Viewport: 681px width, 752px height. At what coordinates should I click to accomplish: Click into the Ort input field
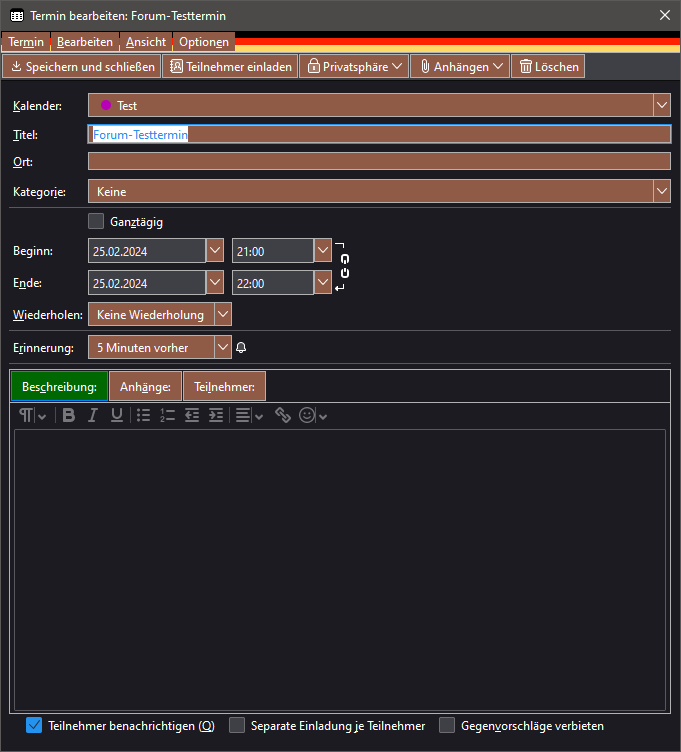pyautogui.click(x=378, y=162)
